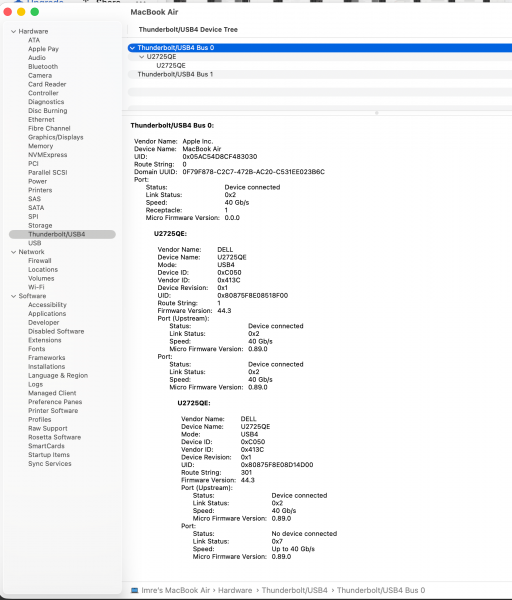Screen dimensions: 512x600
Task: Open Camera hardware section
Action: point(40,76)
